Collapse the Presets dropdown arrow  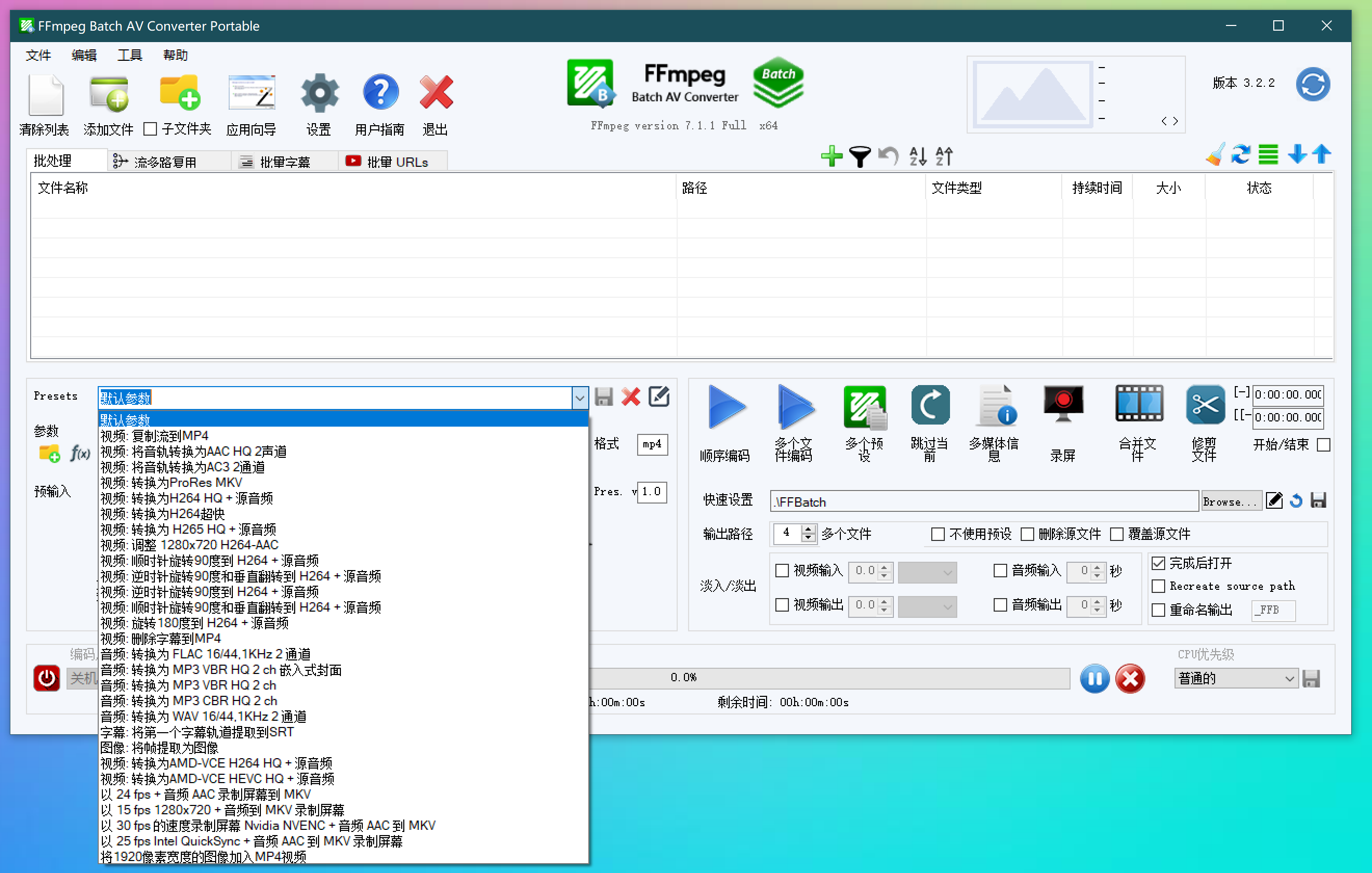click(579, 398)
